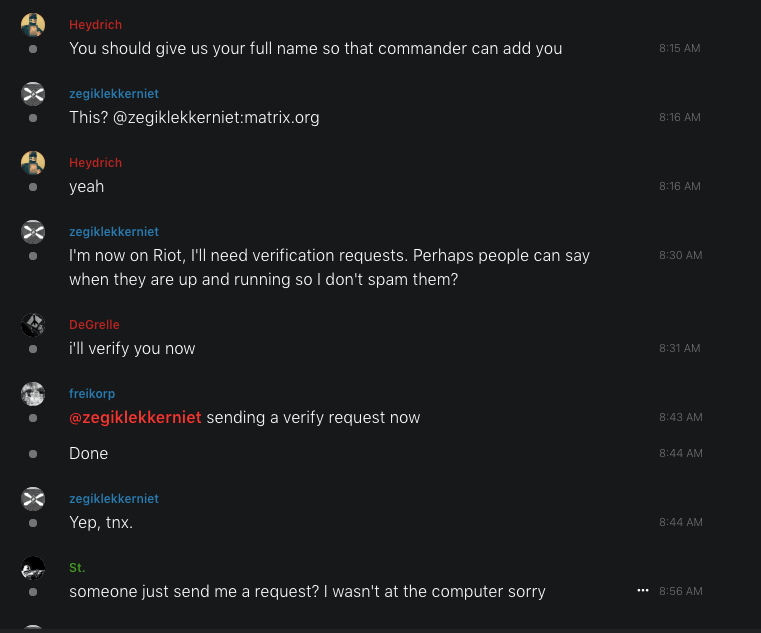This screenshot has width=761, height=633.
Task: Click the 8:30 AM message timestamp
Action: [680, 255]
